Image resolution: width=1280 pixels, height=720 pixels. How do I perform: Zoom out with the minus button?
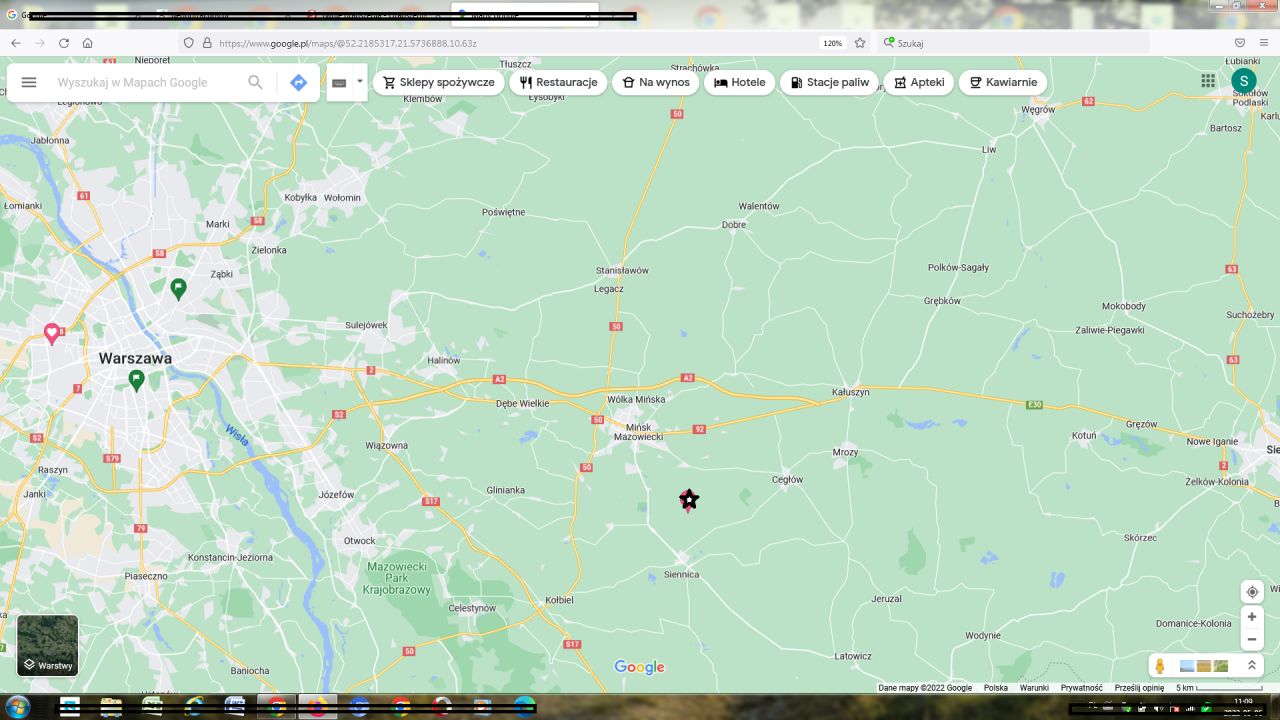pyautogui.click(x=1252, y=640)
